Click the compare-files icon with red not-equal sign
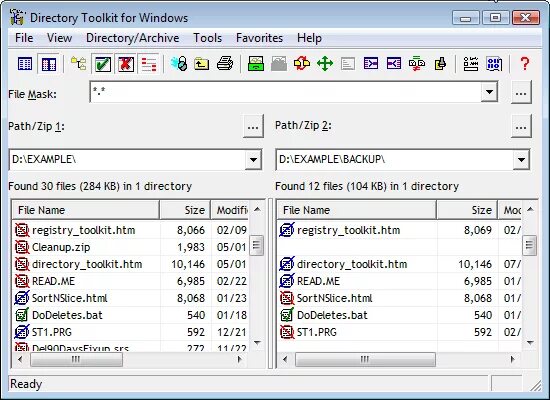The width and height of the screenshot is (550, 400). 417,64
